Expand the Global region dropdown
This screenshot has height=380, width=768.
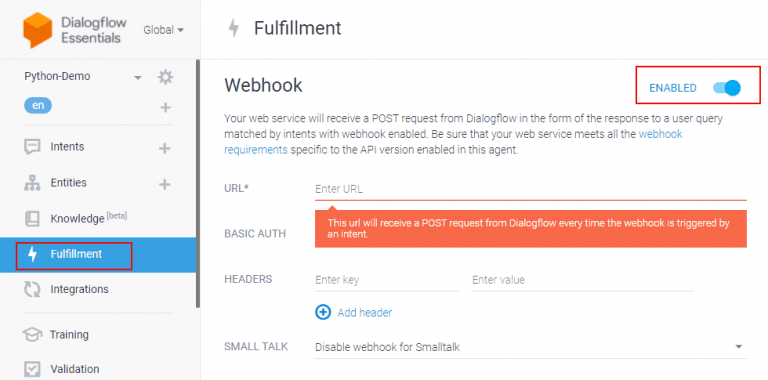tap(164, 30)
